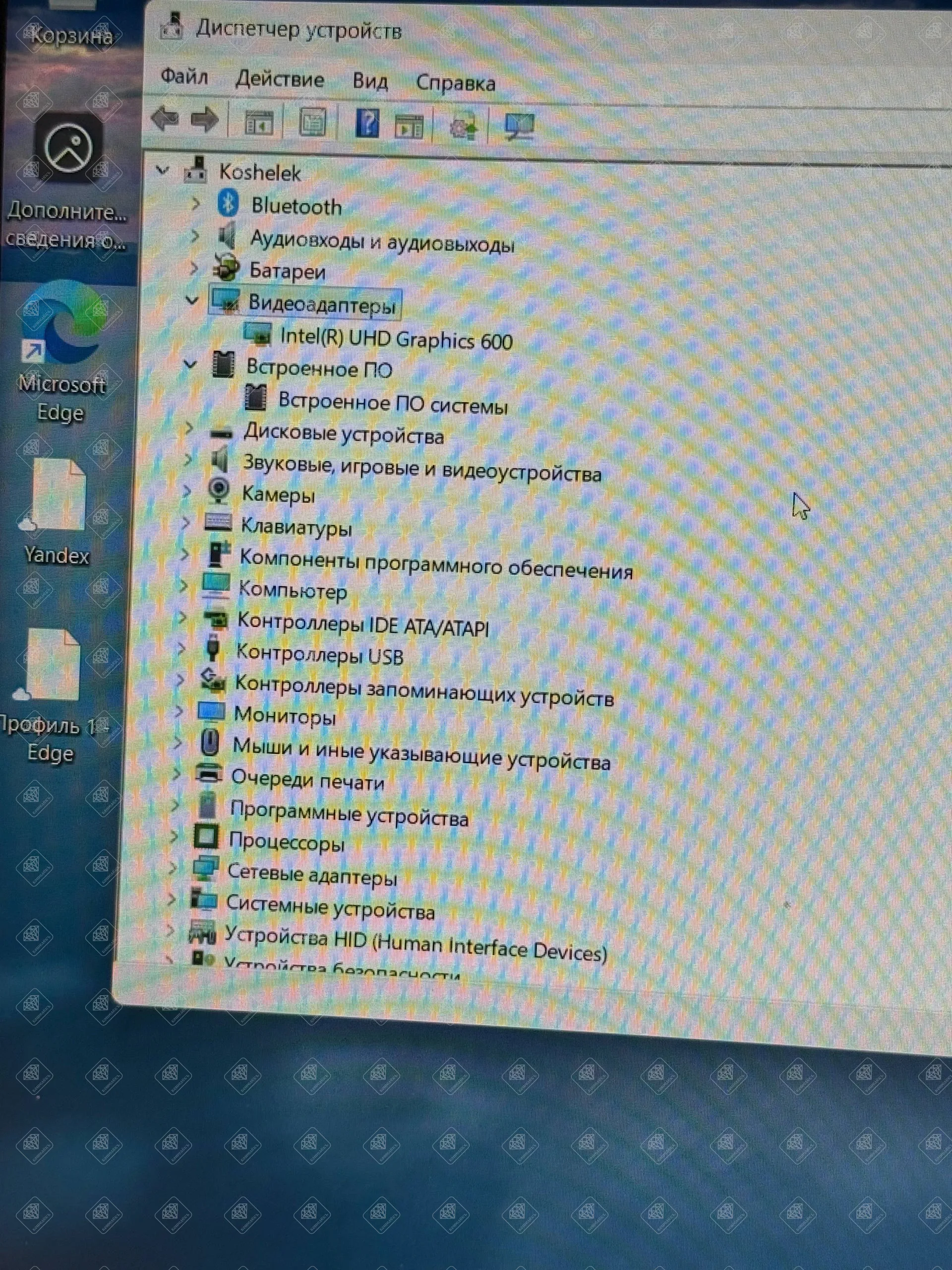This screenshot has height=1270, width=952.
Task: Collapse the Встроенное ПО branch
Action: 190,364
